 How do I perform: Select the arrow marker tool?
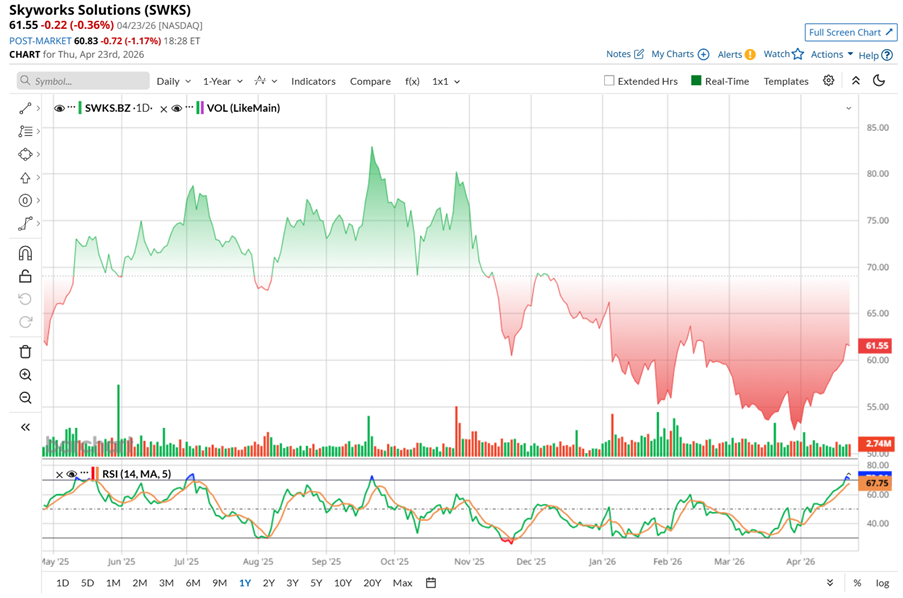[25, 177]
